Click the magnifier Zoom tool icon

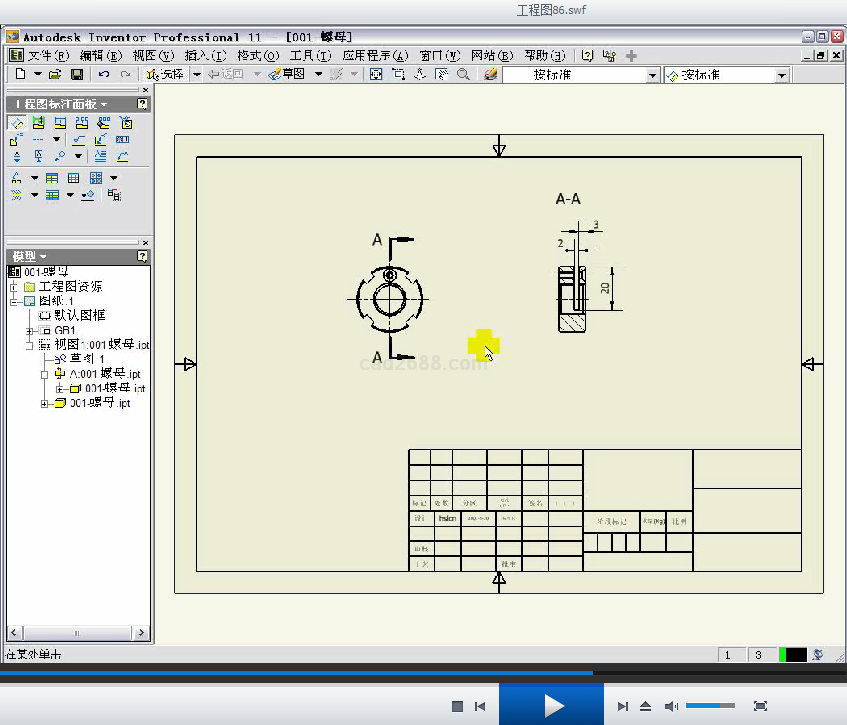(x=463, y=74)
